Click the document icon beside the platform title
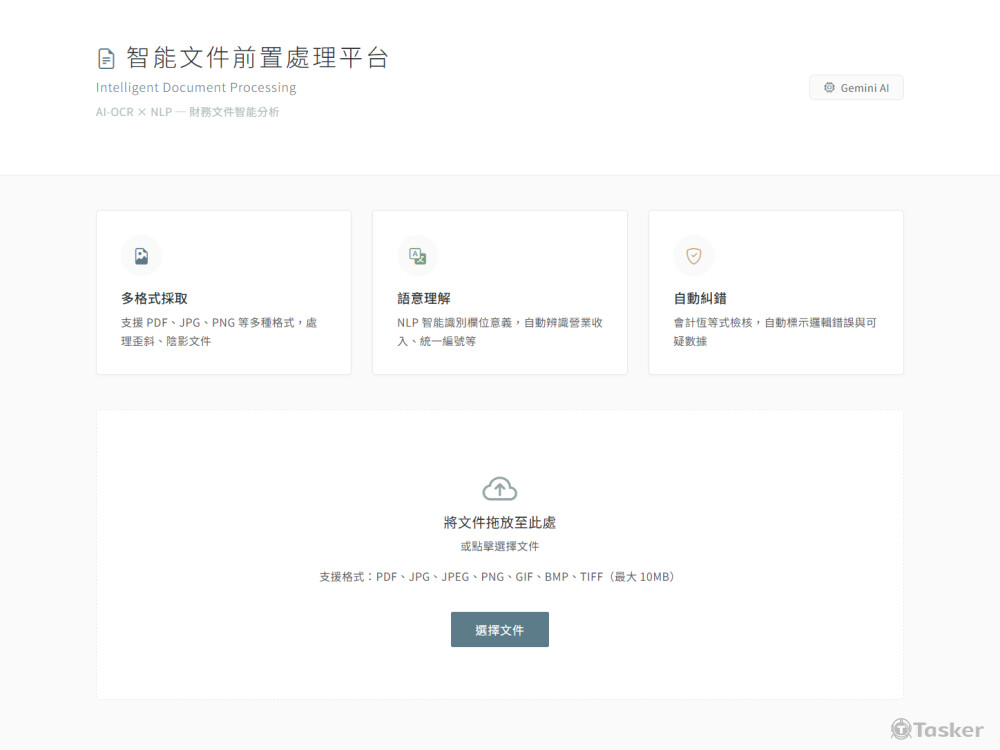 point(106,58)
